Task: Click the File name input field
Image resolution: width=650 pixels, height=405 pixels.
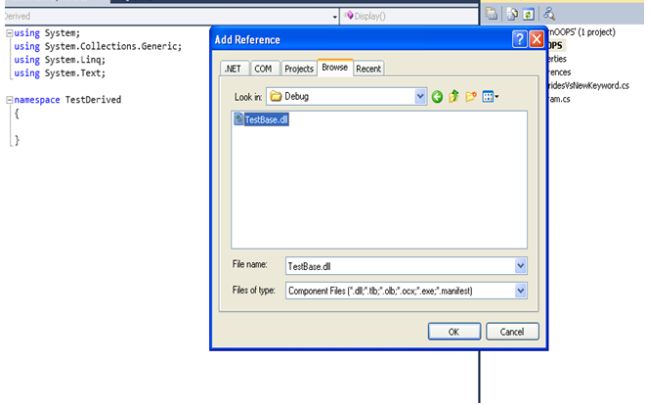Action: (x=400, y=266)
